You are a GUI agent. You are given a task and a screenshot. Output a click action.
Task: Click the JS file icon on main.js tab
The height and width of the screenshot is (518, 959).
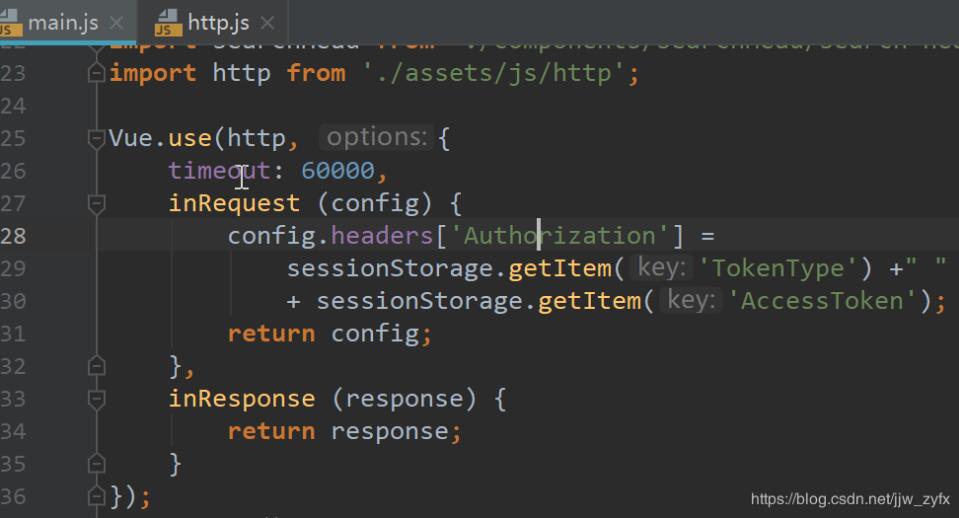(10, 23)
